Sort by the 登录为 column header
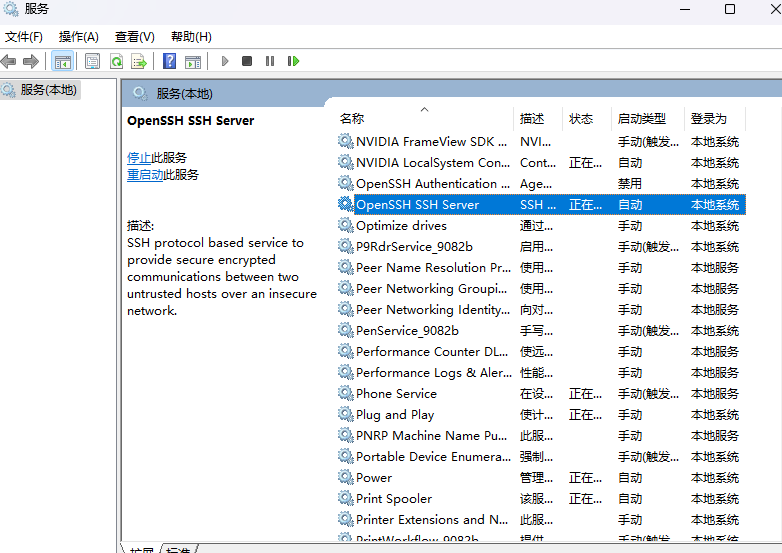Image resolution: width=782 pixels, height=553 pixels. 714,119
